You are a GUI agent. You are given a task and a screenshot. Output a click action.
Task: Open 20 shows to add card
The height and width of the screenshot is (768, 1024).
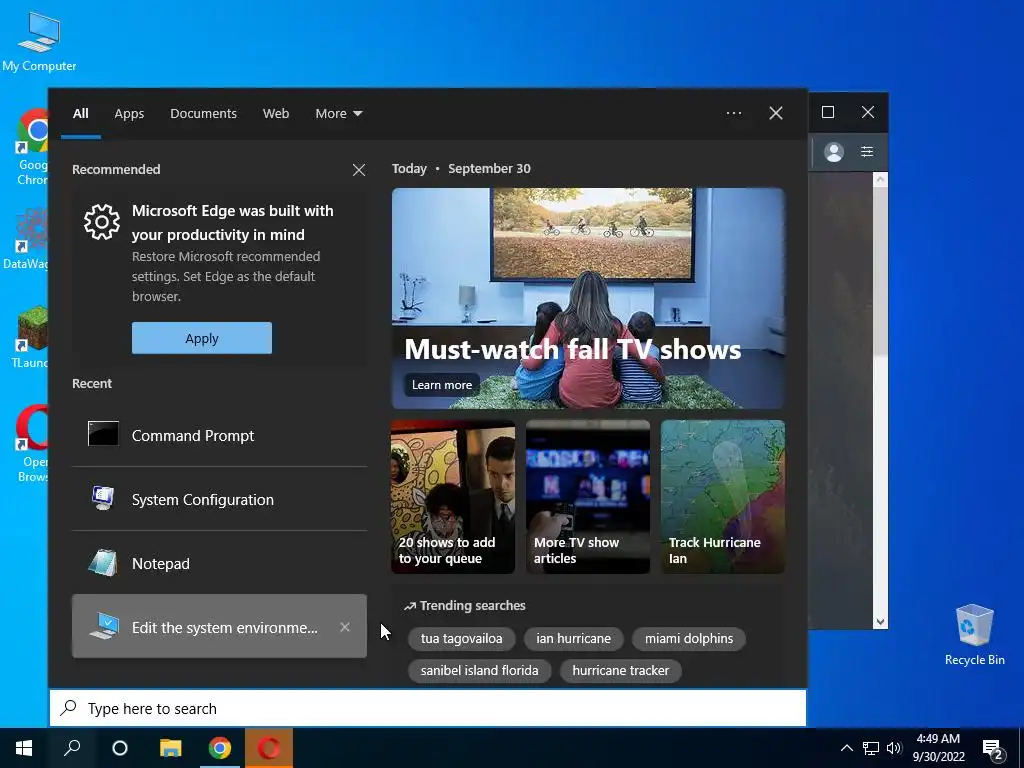453,497
